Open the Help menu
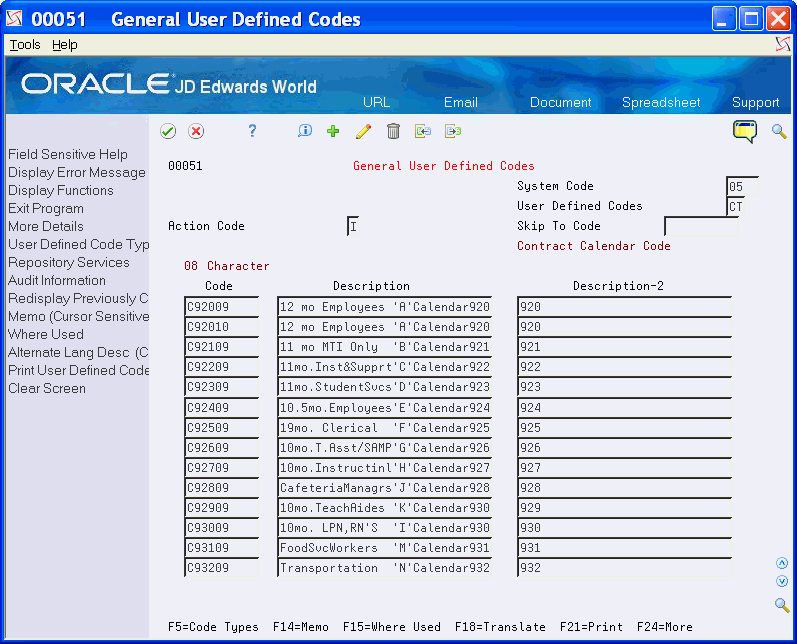Viewport: 797px width, 644px height. pos(65,45)
